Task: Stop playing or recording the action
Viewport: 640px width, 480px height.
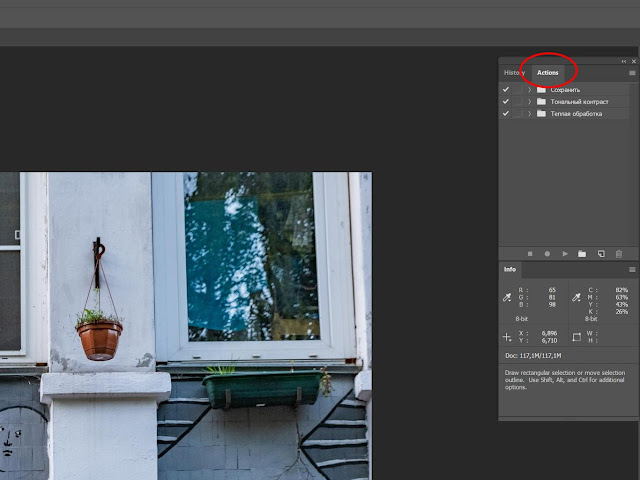Action: coord(530,254)
